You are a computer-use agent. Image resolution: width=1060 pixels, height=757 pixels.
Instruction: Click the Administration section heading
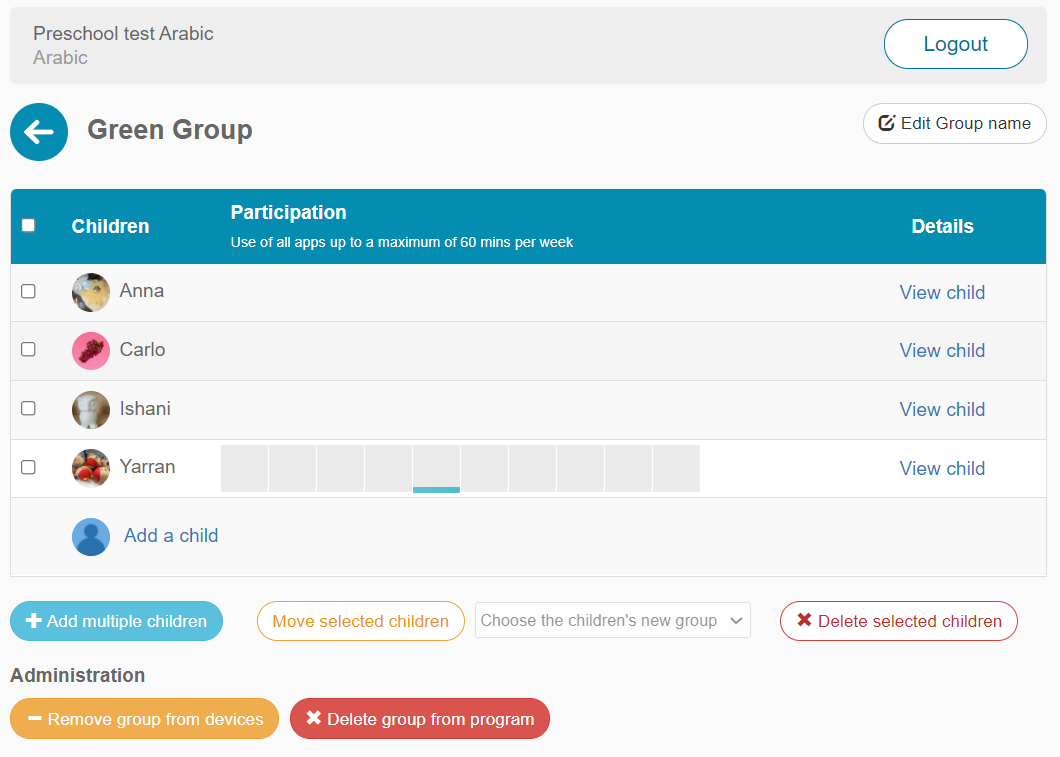tap(77, 675)
